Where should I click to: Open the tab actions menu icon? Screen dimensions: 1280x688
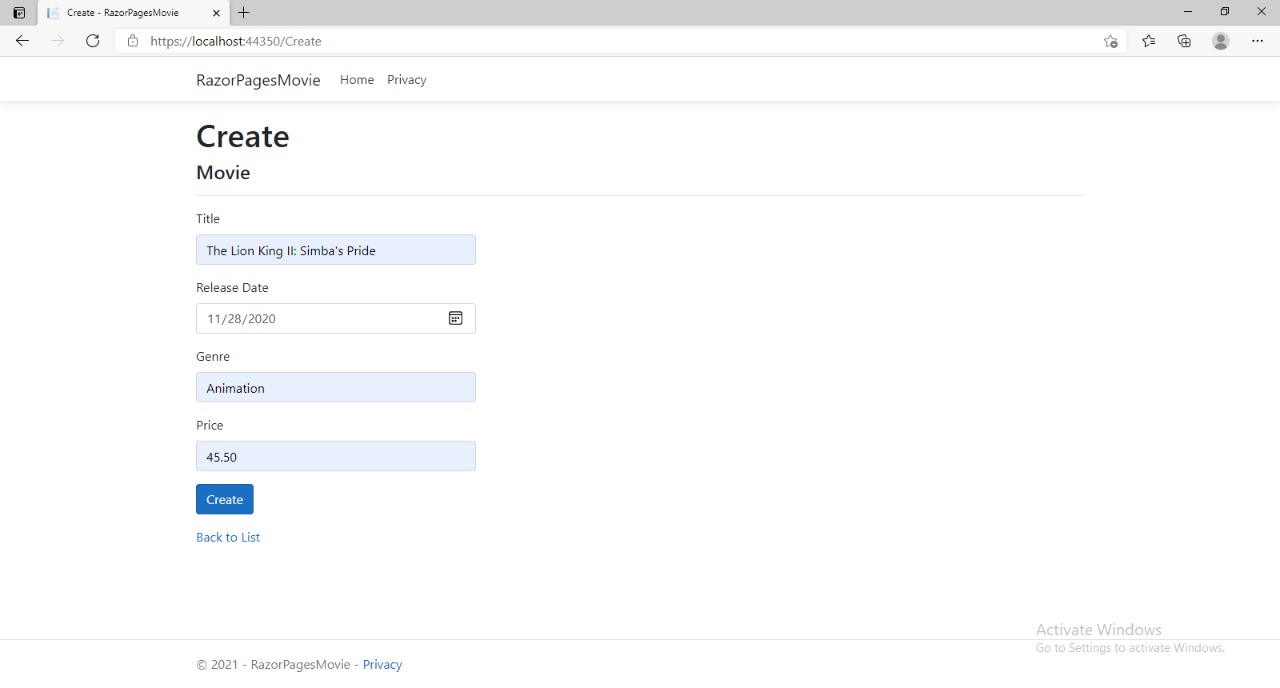click(18, 13)
